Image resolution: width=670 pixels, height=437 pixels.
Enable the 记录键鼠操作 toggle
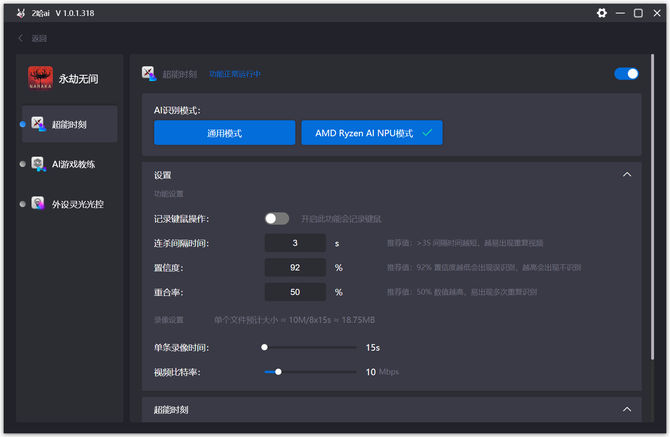click(276, 219)
